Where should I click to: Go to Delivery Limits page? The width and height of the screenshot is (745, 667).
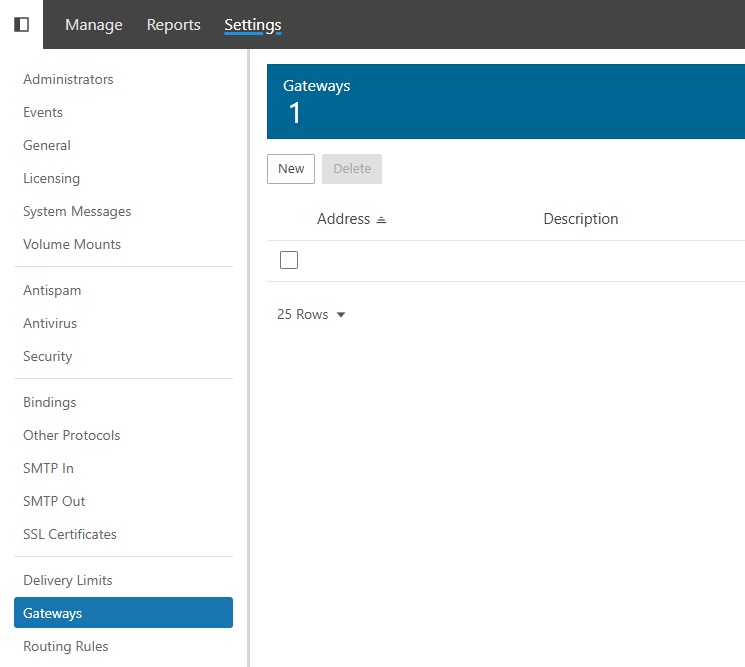coord(67,581)
